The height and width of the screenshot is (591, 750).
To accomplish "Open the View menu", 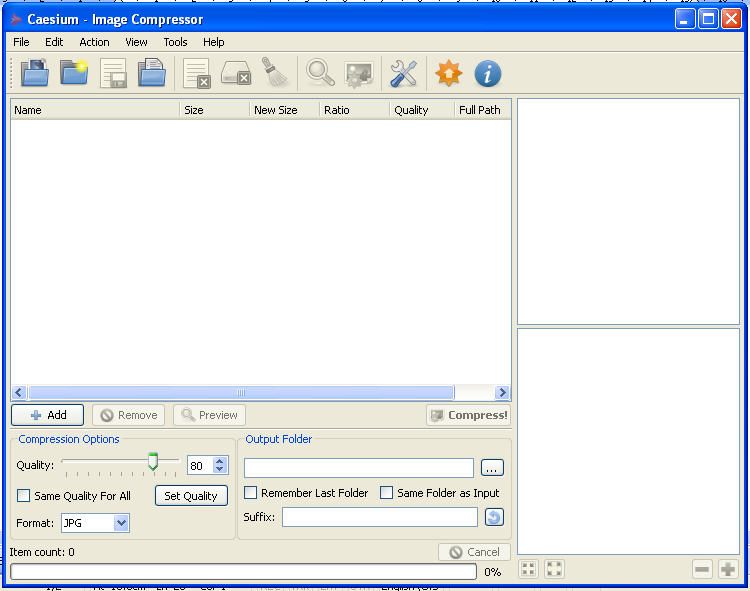I will [x=136, y=42].
